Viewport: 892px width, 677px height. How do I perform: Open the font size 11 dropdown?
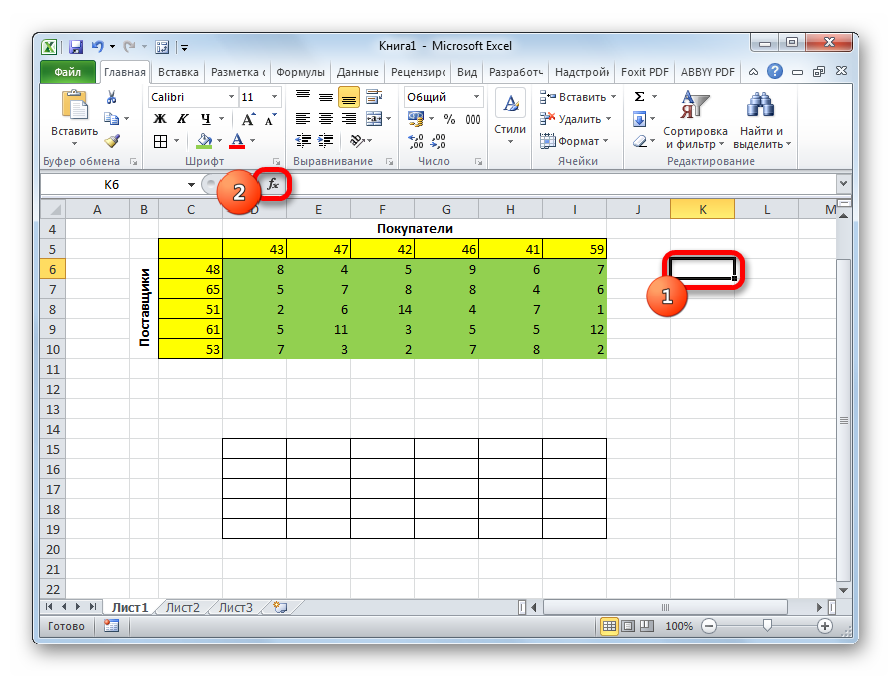(x=274, y=97)
